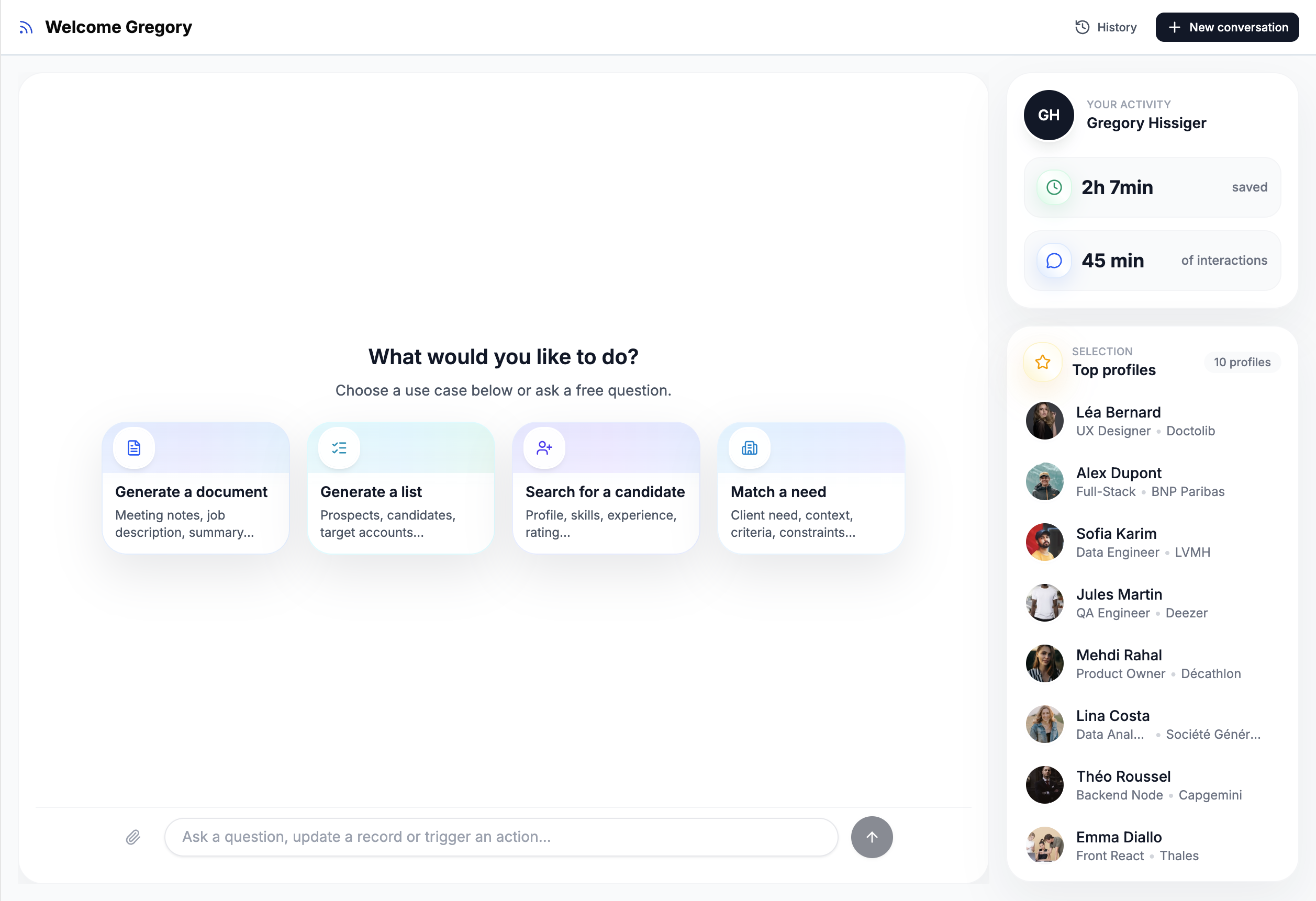
Task: Click the question input field
Action: tap(500, 837)
